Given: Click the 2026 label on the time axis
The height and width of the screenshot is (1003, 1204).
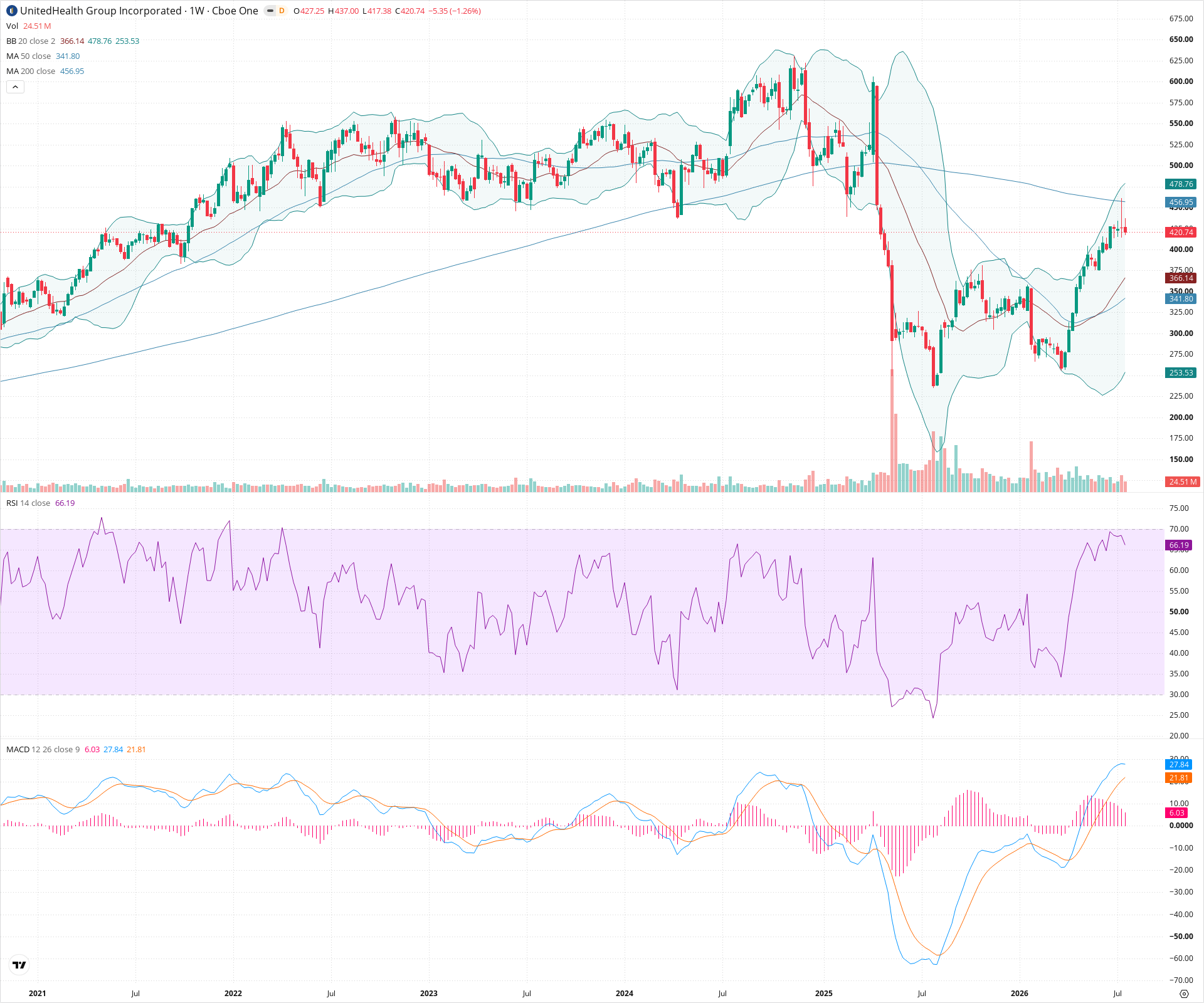Looking at the screenshot, I should (x=1020, y=993).
